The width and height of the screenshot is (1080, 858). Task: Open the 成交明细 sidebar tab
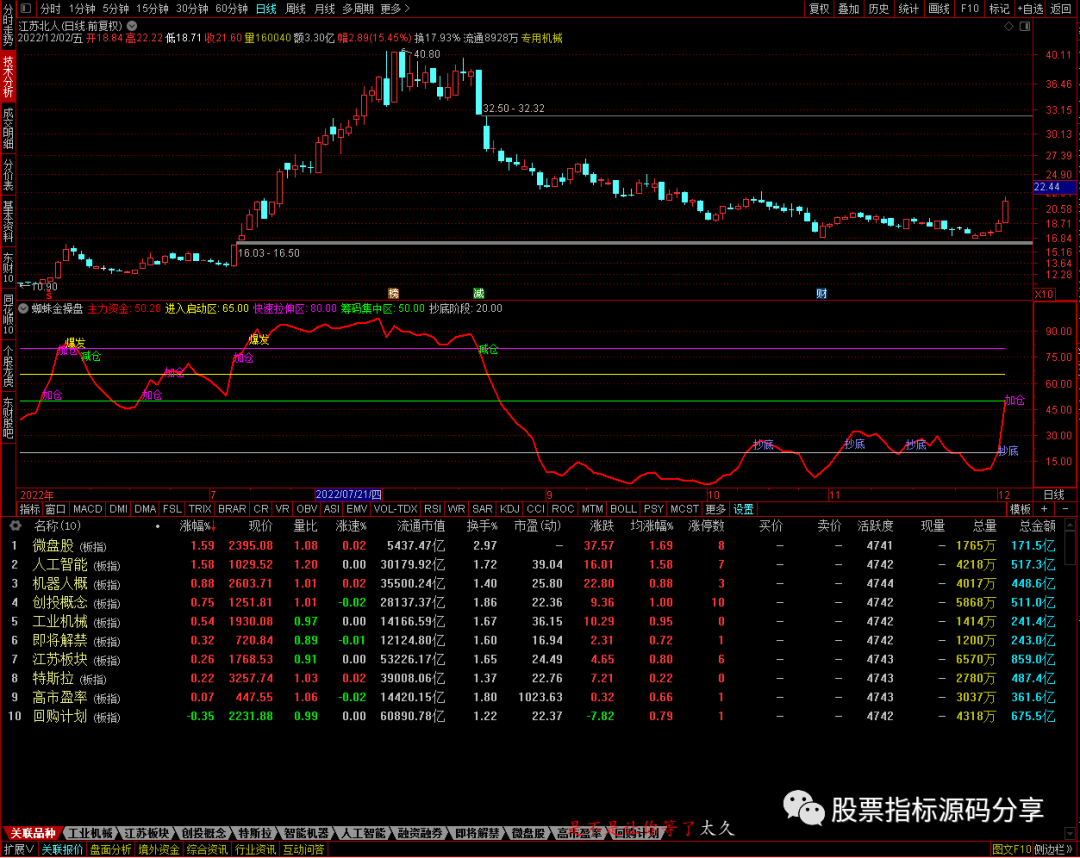click(x=8, y=128)
